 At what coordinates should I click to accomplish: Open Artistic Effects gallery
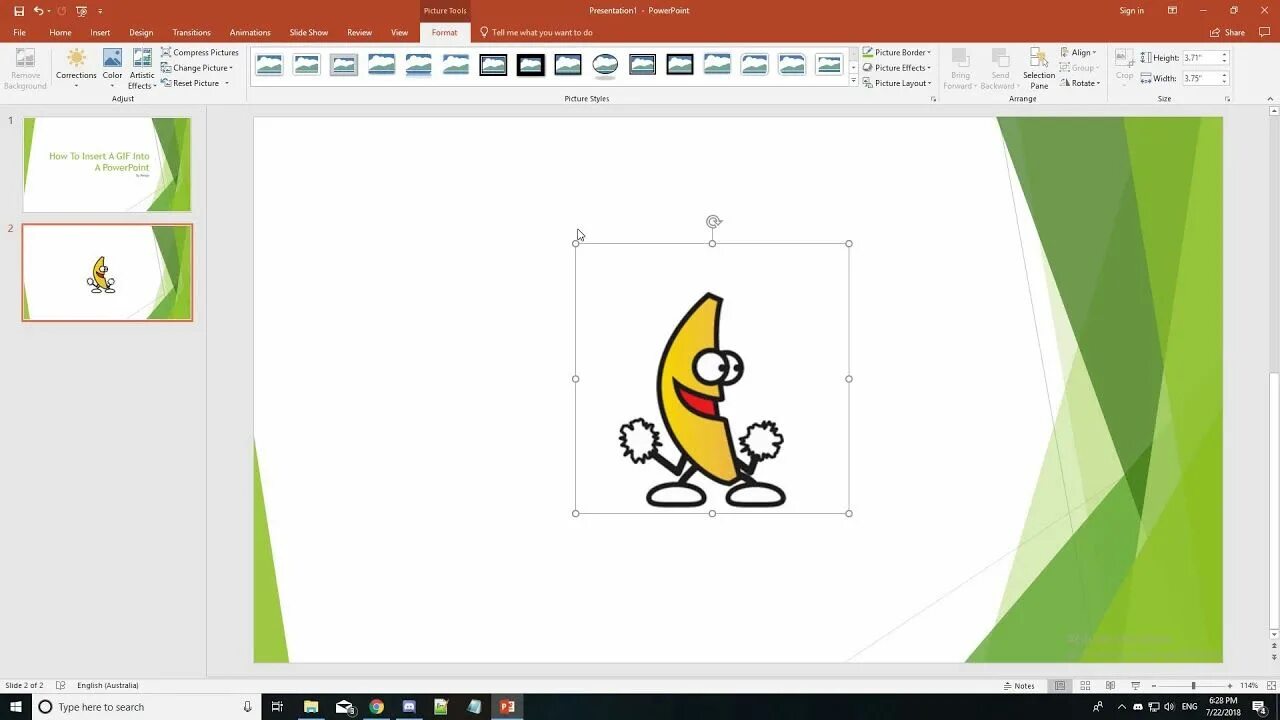pyautogui.click(x=142, y=68)
